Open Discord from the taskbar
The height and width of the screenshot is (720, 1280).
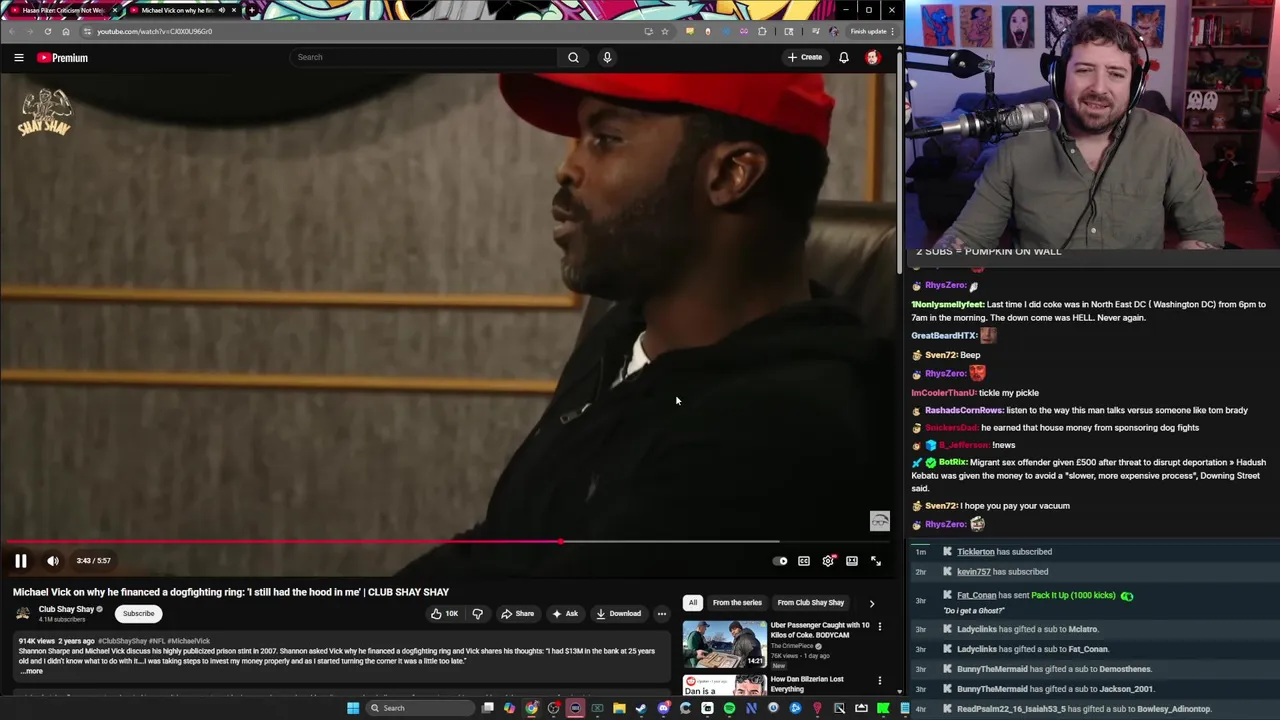tap(663, 708)
